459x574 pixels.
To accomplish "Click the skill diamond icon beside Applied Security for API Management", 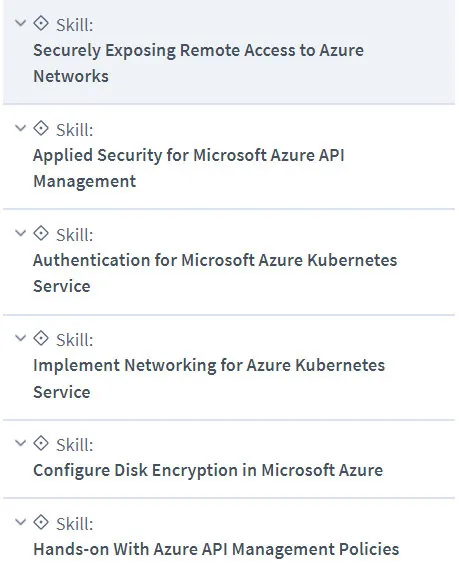I will [41, 128].
